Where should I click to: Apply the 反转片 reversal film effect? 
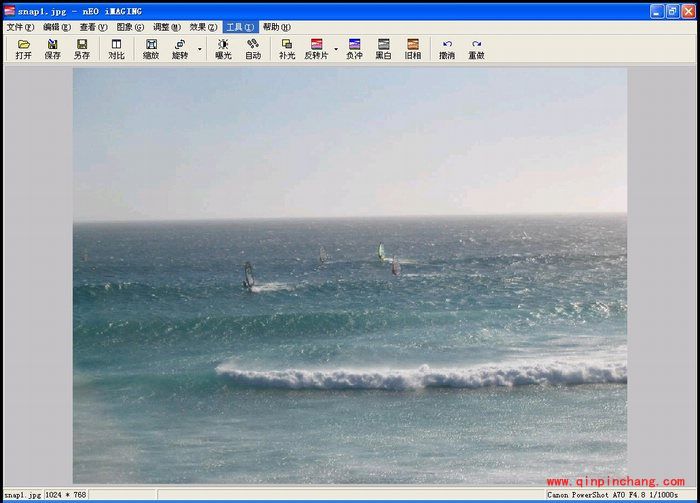[x=316, y=49]
